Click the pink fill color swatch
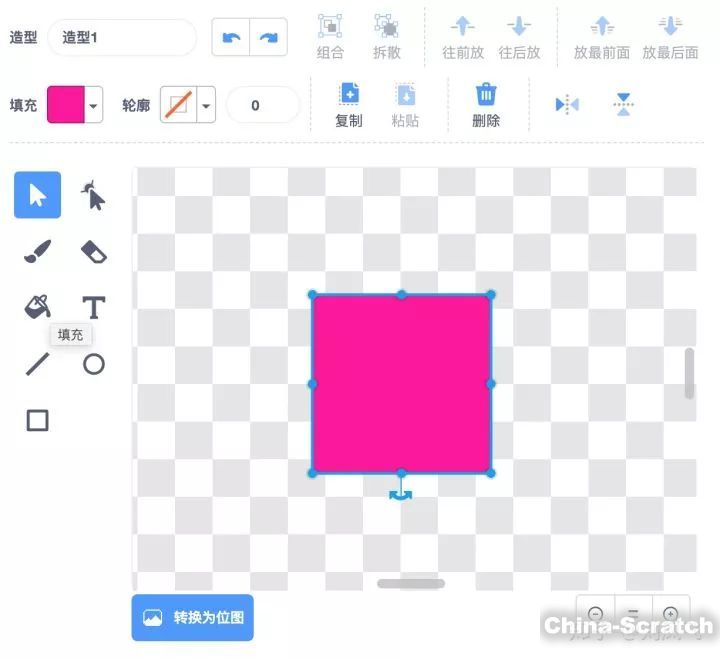 pos(65,105)
